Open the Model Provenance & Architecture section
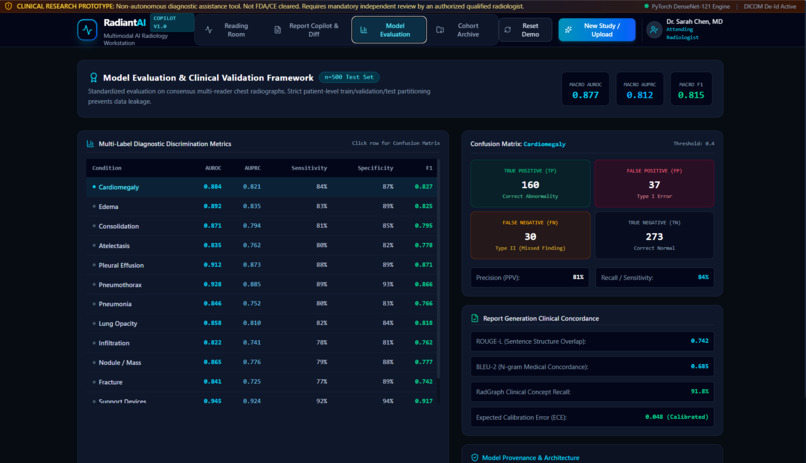The image size is (806, 463). [x=530, y=457]
